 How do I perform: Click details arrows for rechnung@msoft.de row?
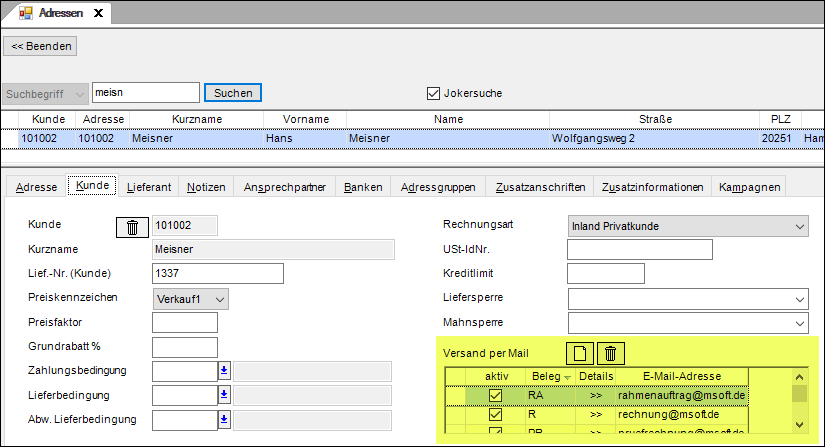tap(596, 413)
